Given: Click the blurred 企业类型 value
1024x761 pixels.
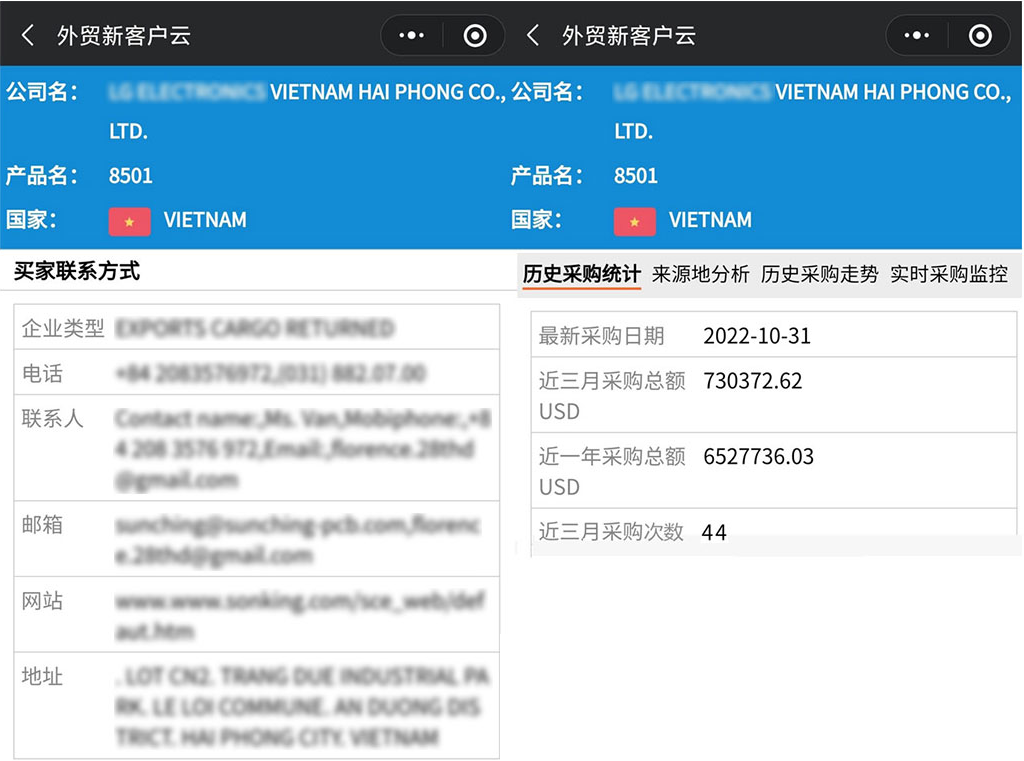Looking at the screenshot, I should click(x=255, y=328).
